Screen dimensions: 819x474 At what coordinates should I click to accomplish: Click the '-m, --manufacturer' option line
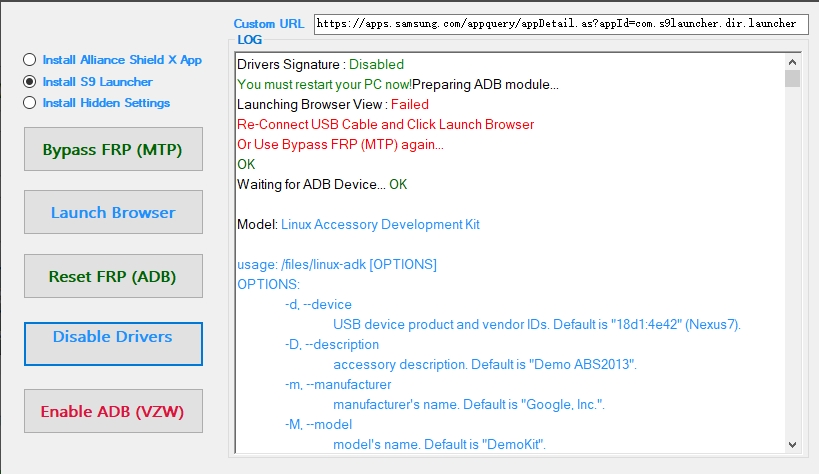click(338, 385)
